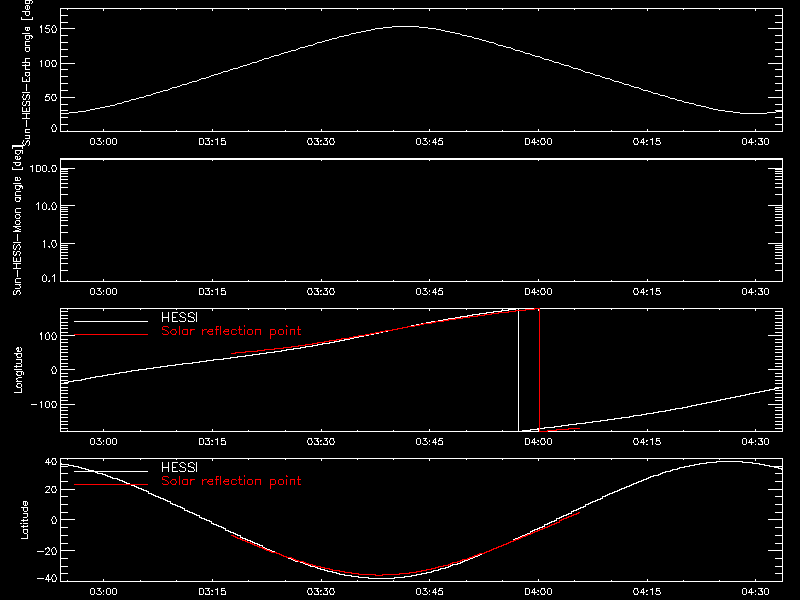This screenshot has width=800, height=600.
Task: Click the 1.0 tick label on the Moon angle axis
Action: [x=49, y=244]
